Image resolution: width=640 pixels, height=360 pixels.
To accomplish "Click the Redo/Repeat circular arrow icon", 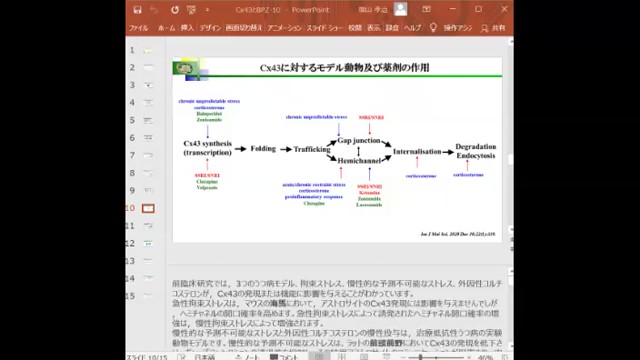I will 175,10.
